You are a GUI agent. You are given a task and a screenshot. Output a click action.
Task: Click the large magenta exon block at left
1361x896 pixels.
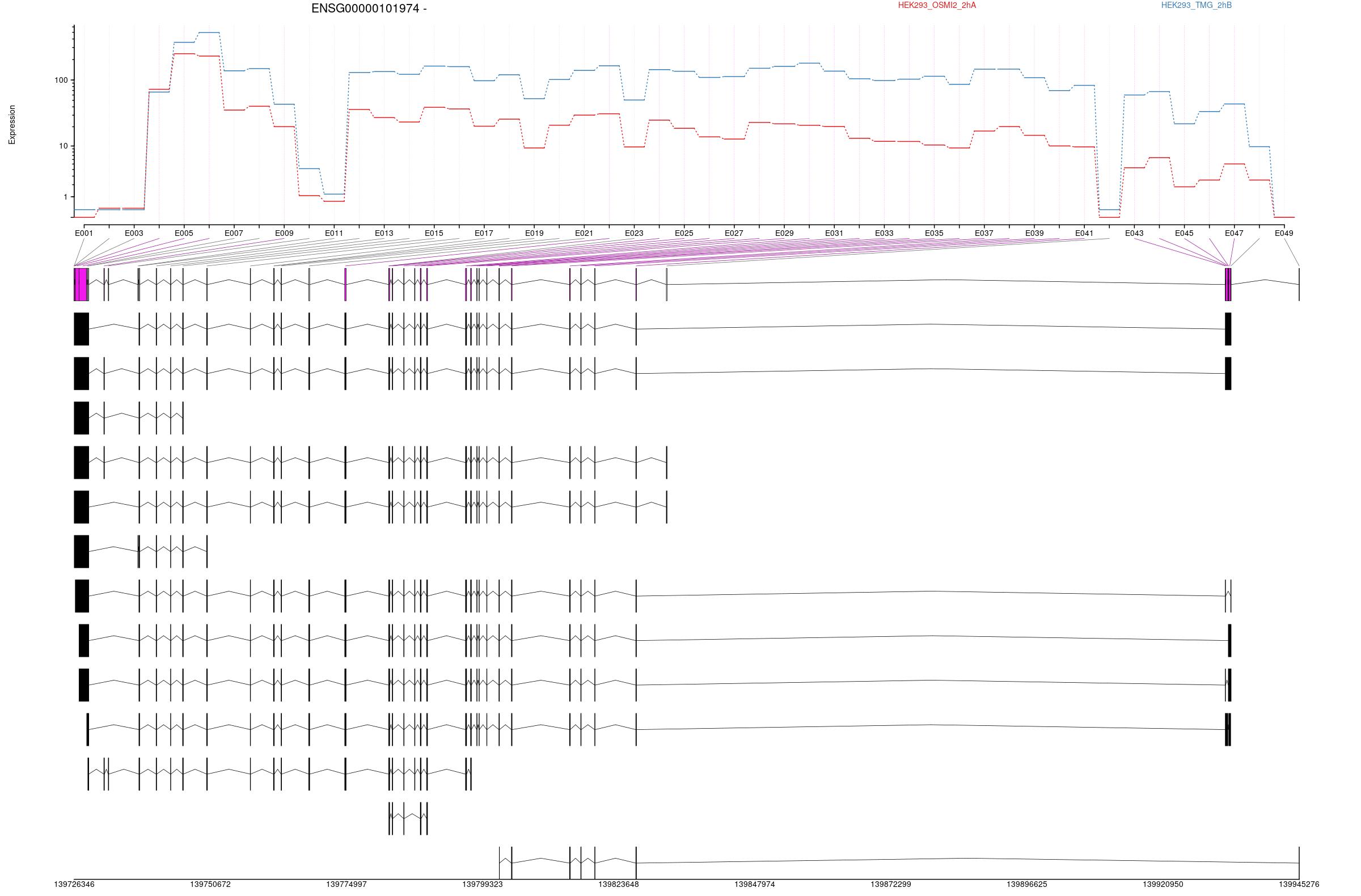[81, 284]
